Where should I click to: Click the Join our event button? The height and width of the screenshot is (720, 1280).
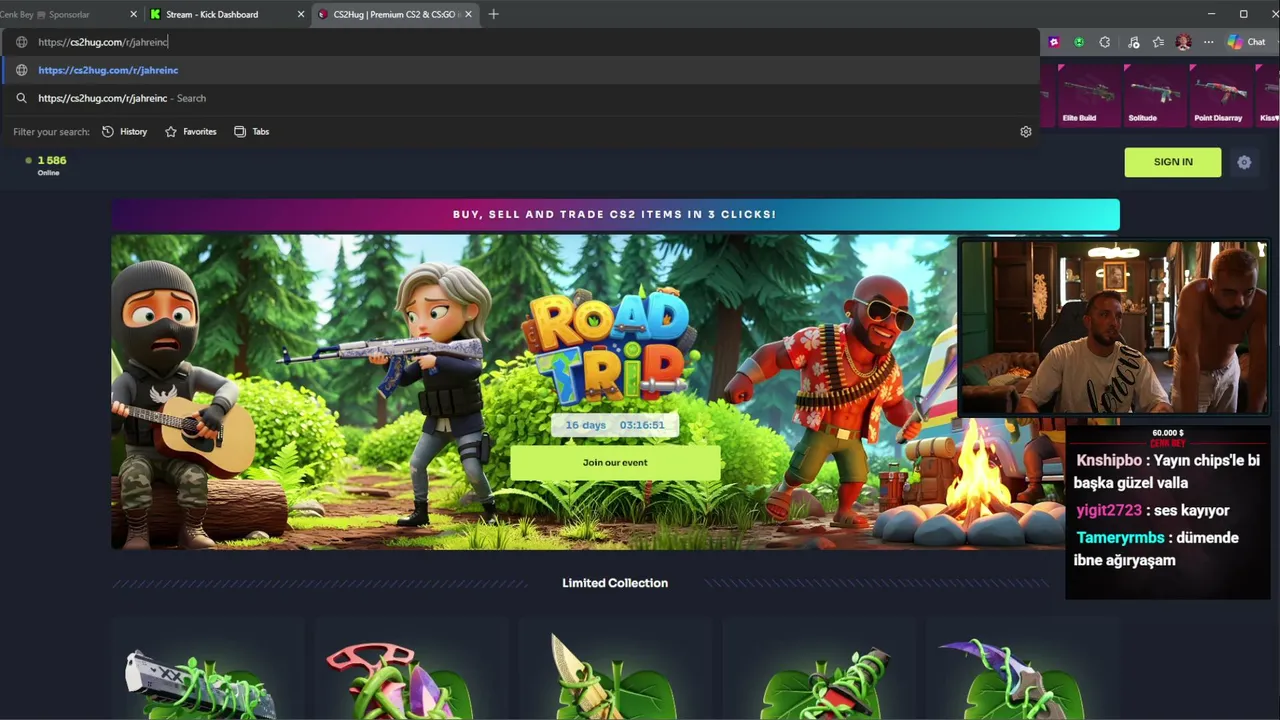(x=615, y=462)
